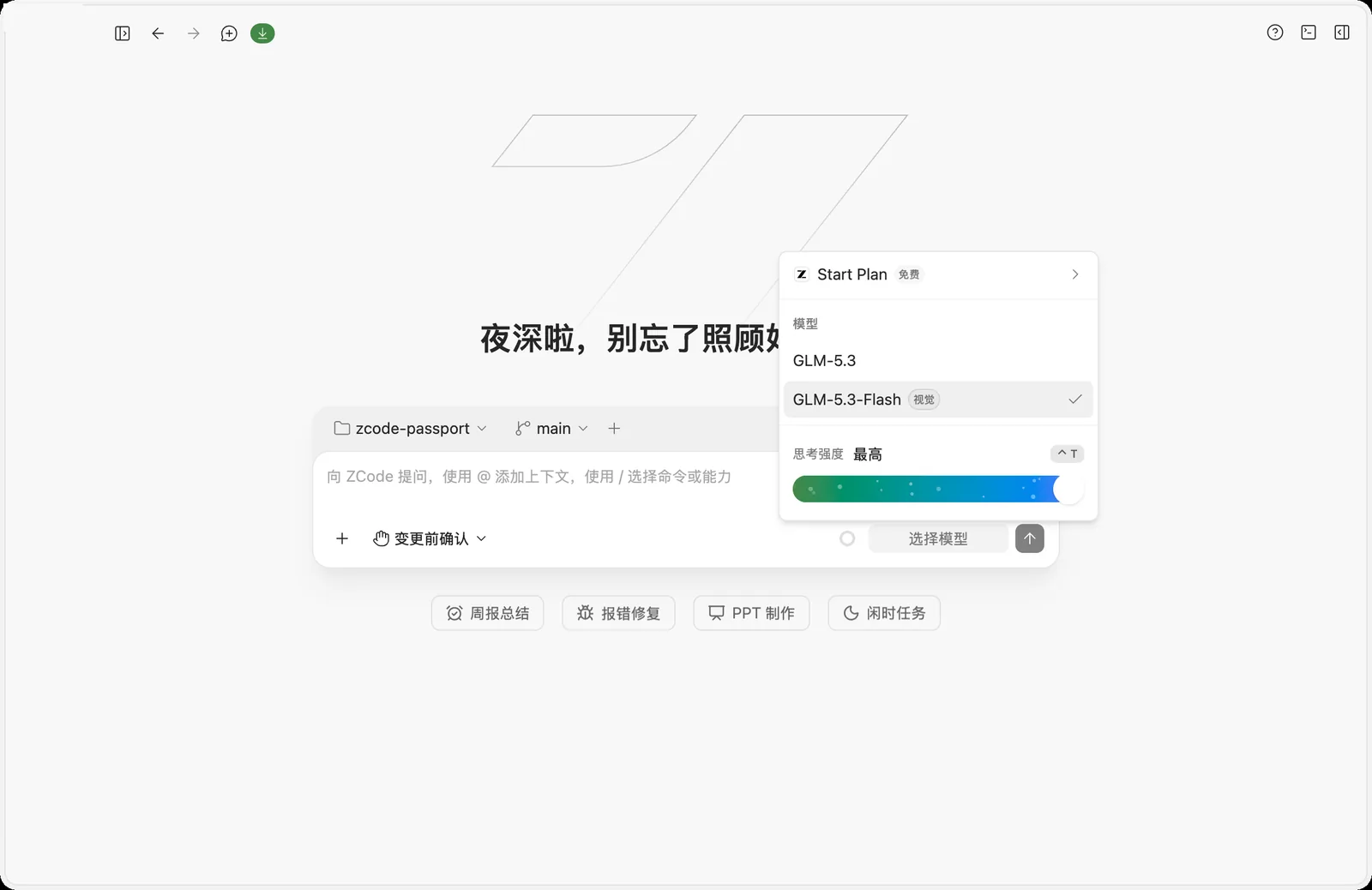Select the GLM-5.3-Flash model
This screenshot has height=890, width=1372.
[938, 400]
